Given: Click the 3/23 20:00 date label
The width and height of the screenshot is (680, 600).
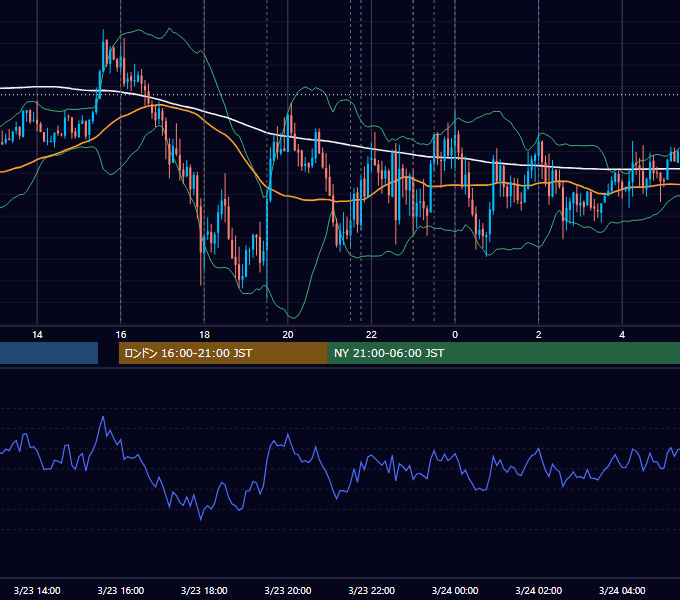Looking at the screenshot, I should click(x=288, y=590).
